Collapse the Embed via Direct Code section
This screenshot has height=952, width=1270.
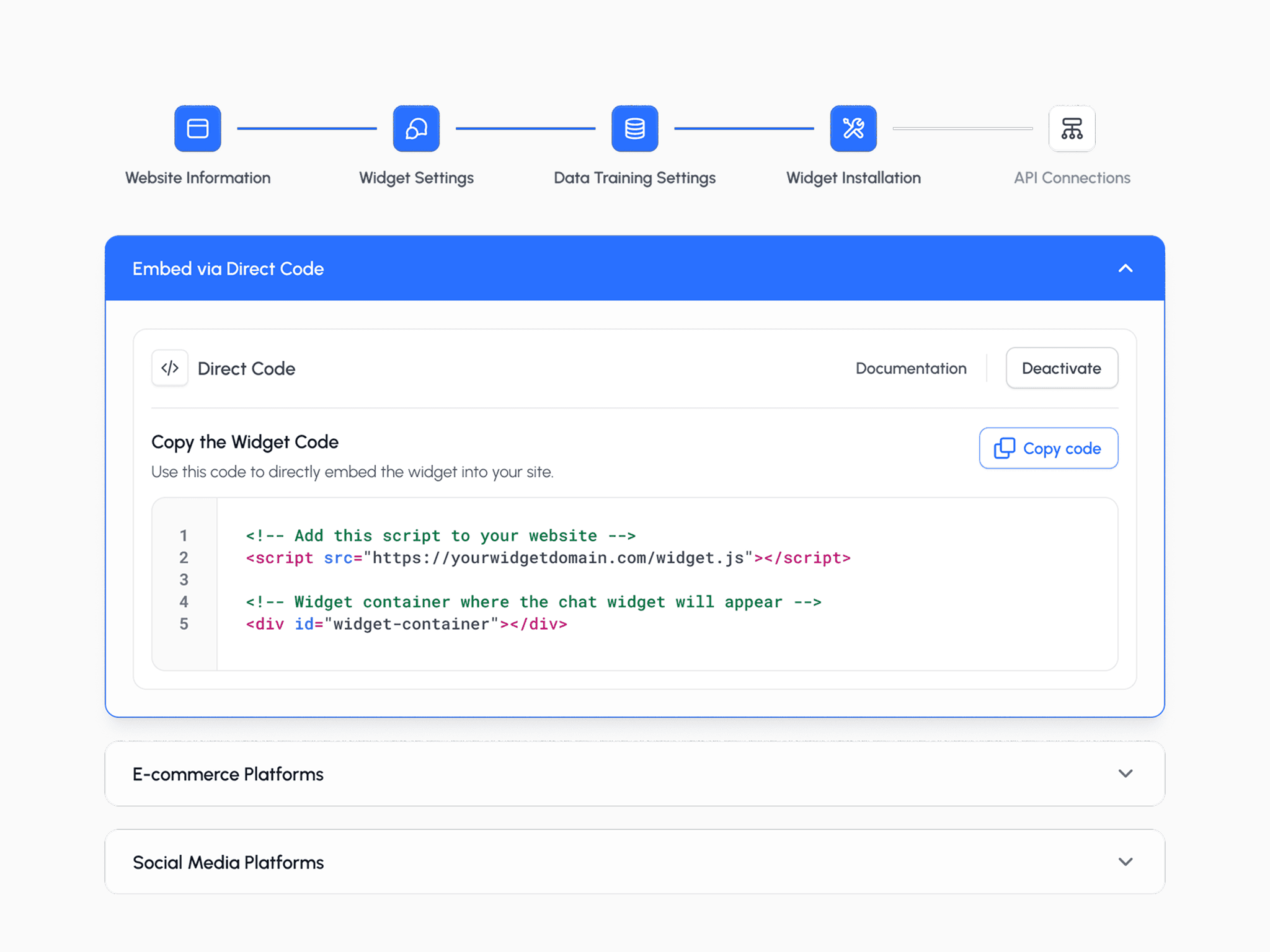(x=1125, y=268)
